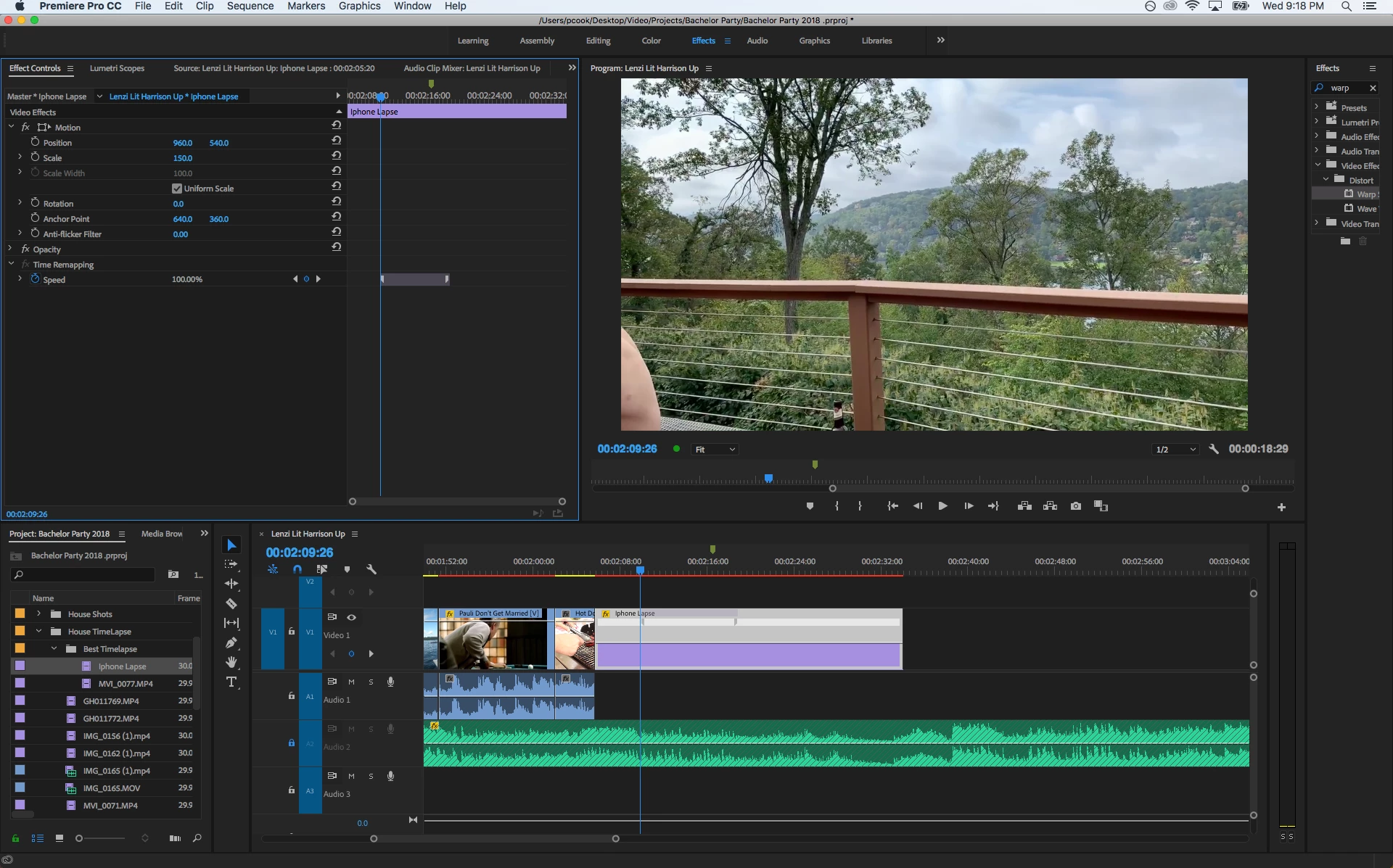1393x868 pixels.
Task: Expand the House Shots bin
Action: tap(39, 613)
